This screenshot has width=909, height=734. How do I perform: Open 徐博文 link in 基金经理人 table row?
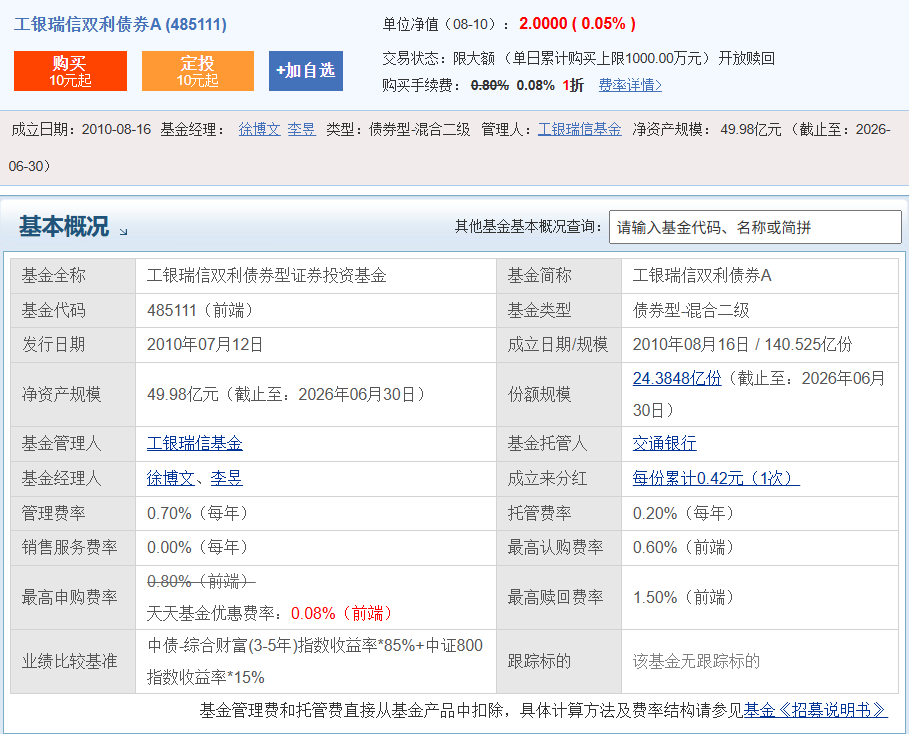coord(170,478)
